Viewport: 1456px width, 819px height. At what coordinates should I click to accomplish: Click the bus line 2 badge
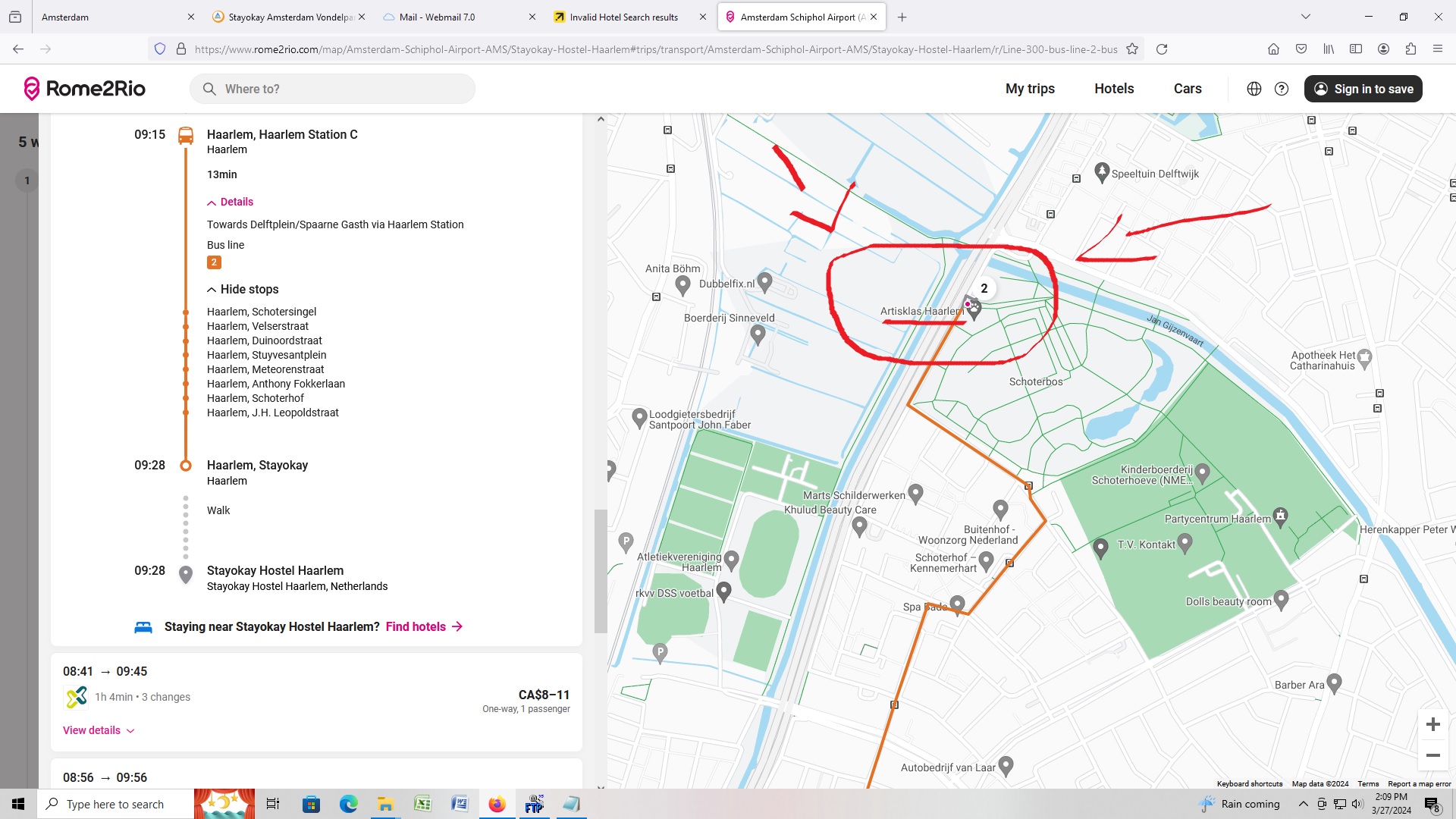[214, 262]
